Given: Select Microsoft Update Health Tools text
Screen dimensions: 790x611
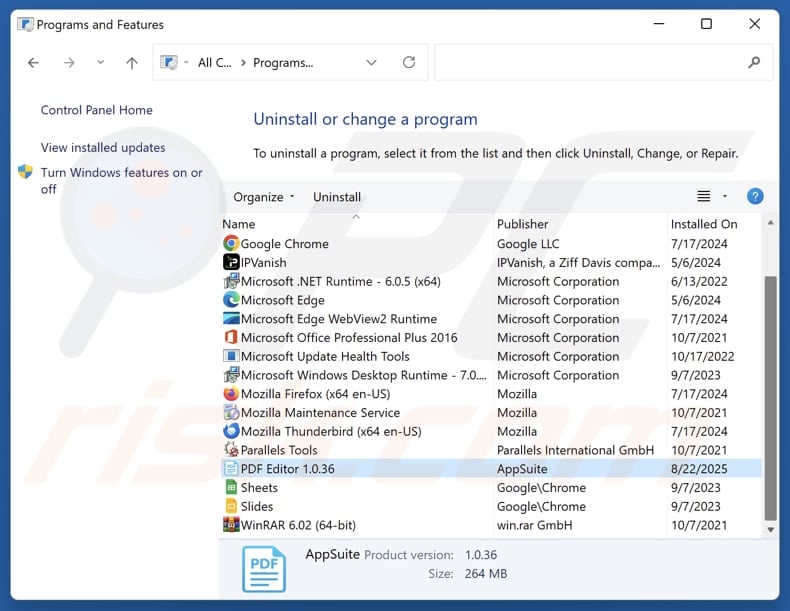Looking at the screenshot, I should (325, 356).
